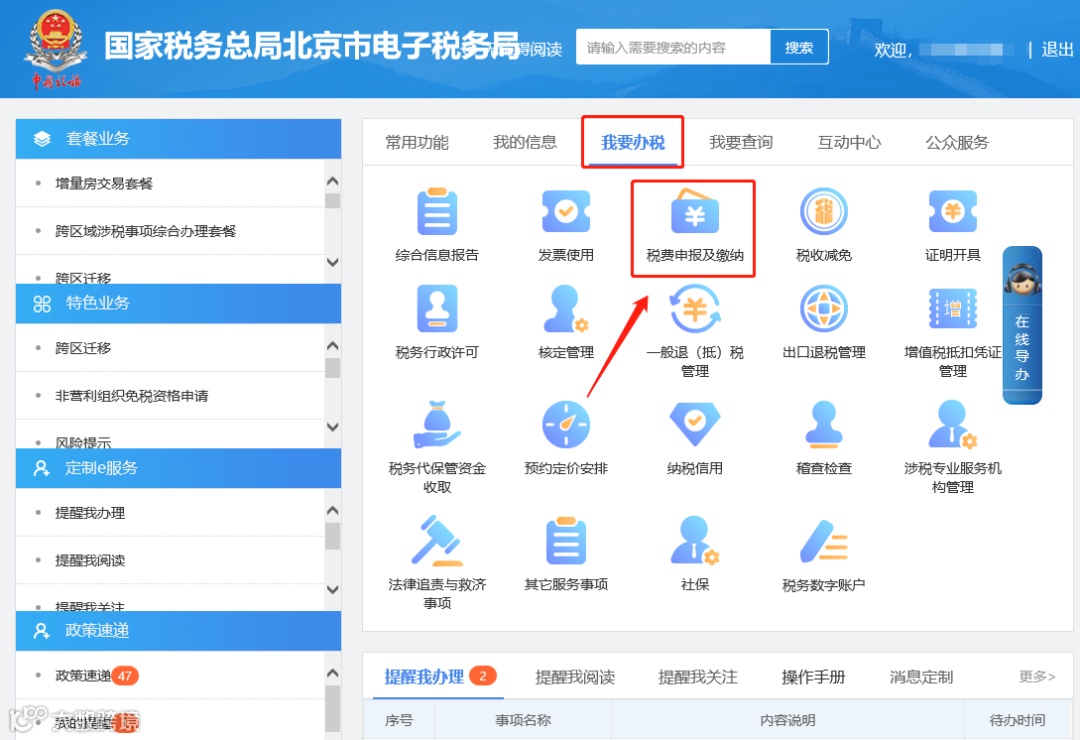Open 增值税抵扣凭证管理 icon
Image resolution: width=1080 pixels, height=740 pixels.
[953, 309]
